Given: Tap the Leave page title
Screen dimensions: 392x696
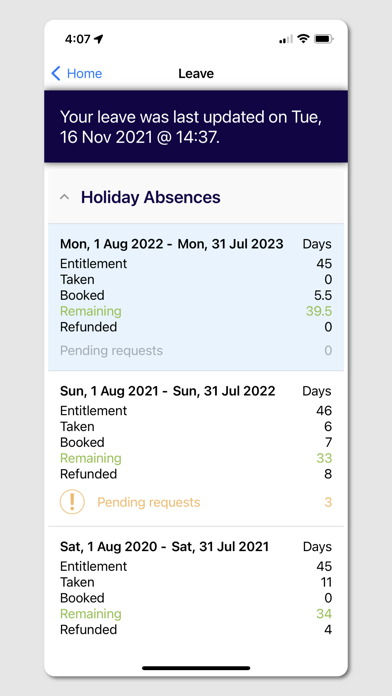Looking at the screenshot, I should (x=196, y=73).
